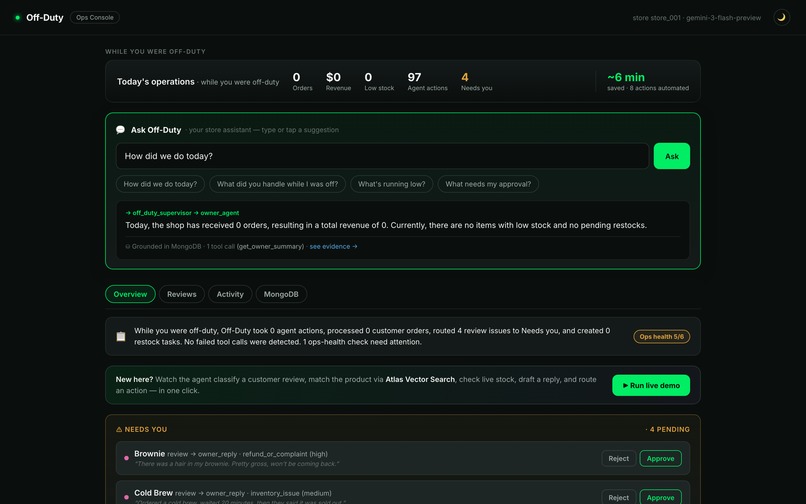Click the pink dot on the Cold Brew row

(126, 497)
